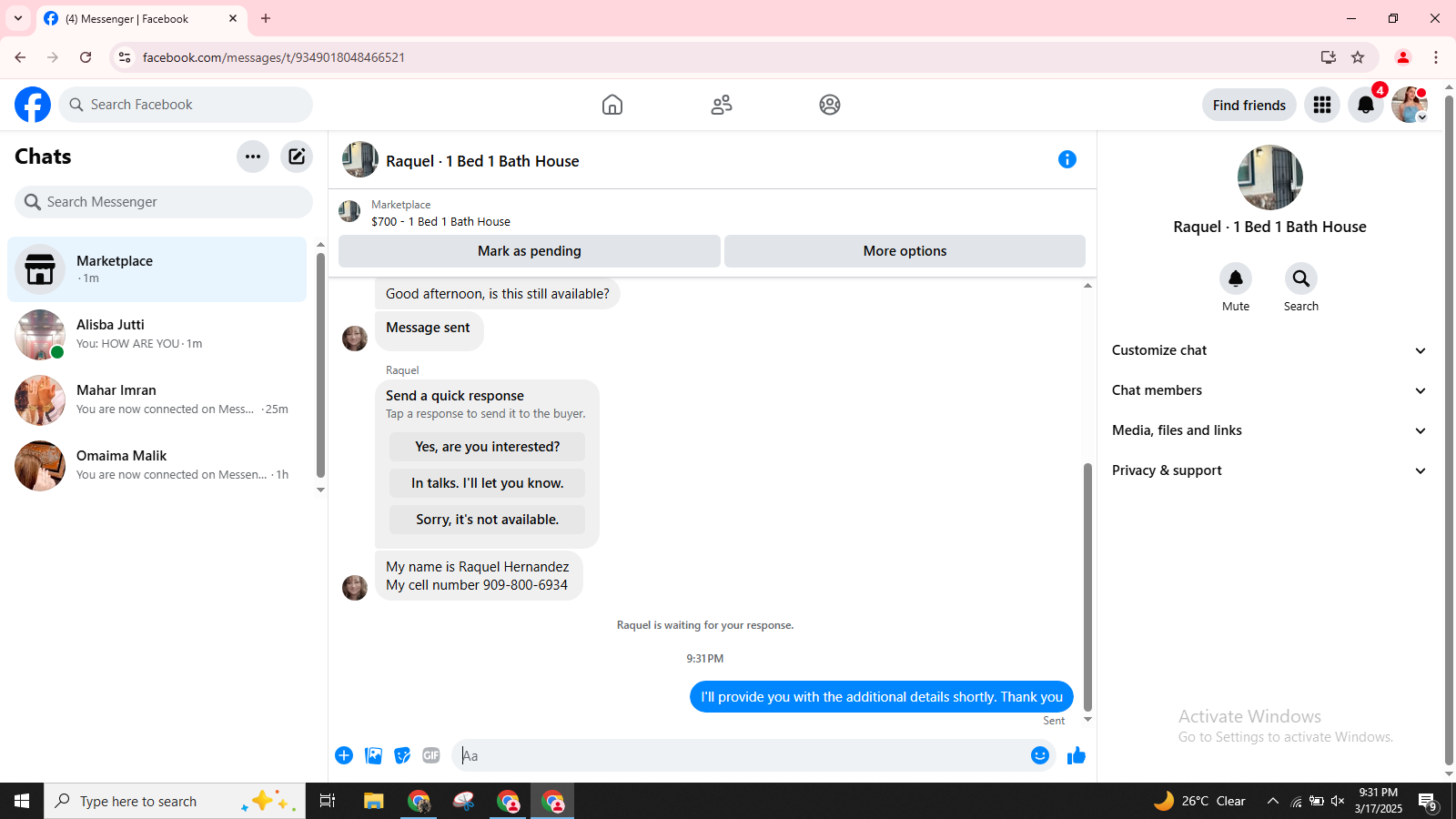Bookmark this page with the star icon
Screen dimensions: 1456x819
click(1358, 57)
